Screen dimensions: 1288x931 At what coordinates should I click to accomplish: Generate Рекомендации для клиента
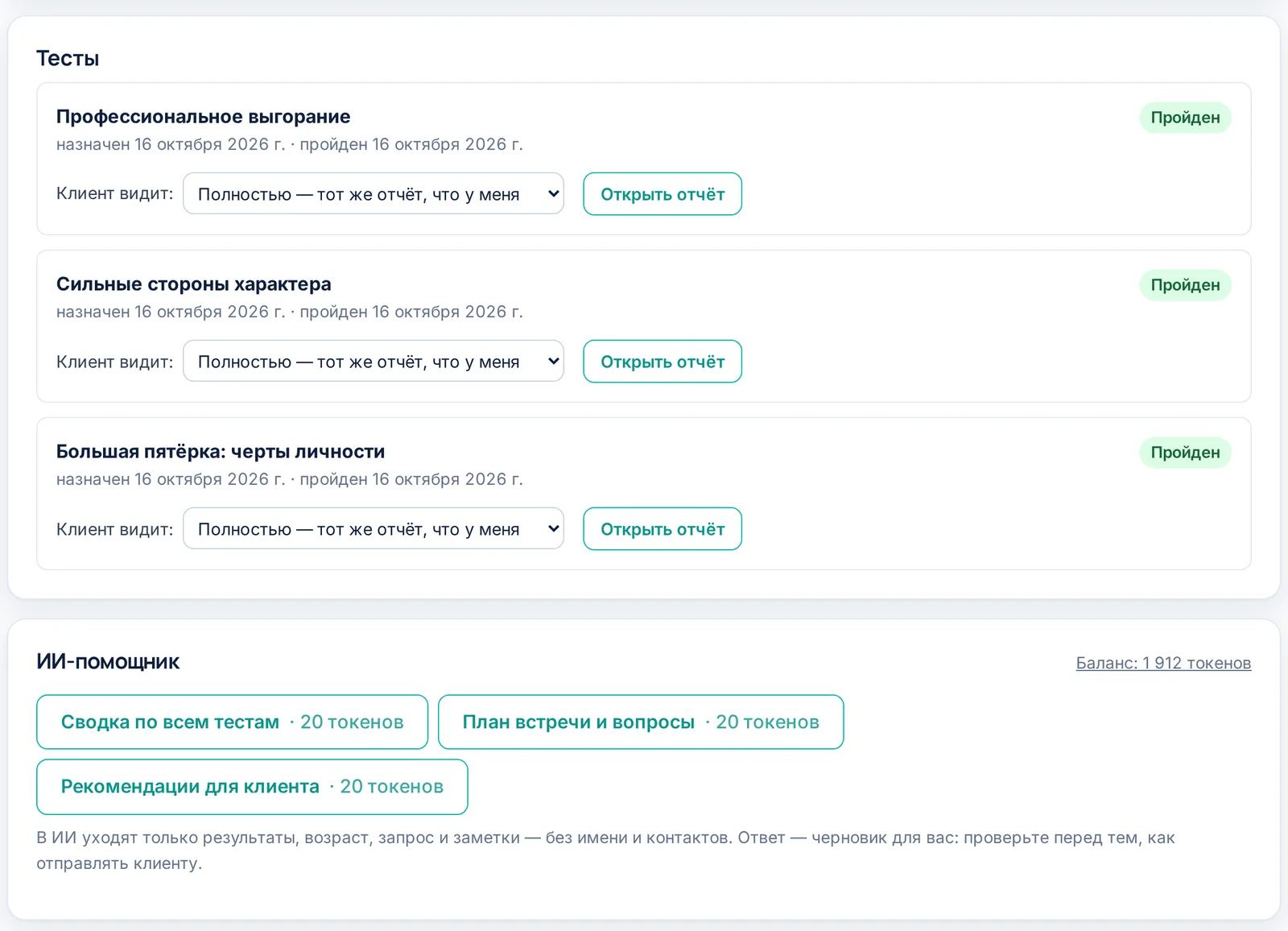(x=252, y=787)
